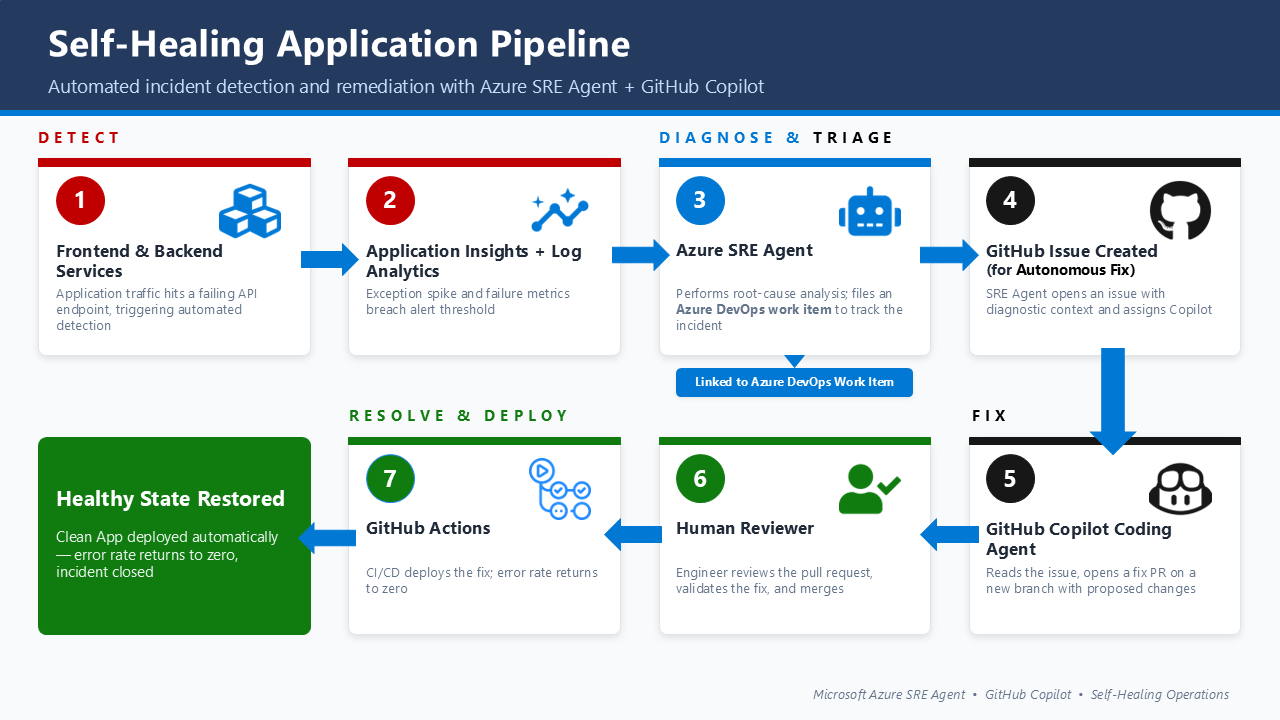Click the 'GitHub Issue Created' heading
Screen dimensions: 1280x720
[x=1071, y=251]
